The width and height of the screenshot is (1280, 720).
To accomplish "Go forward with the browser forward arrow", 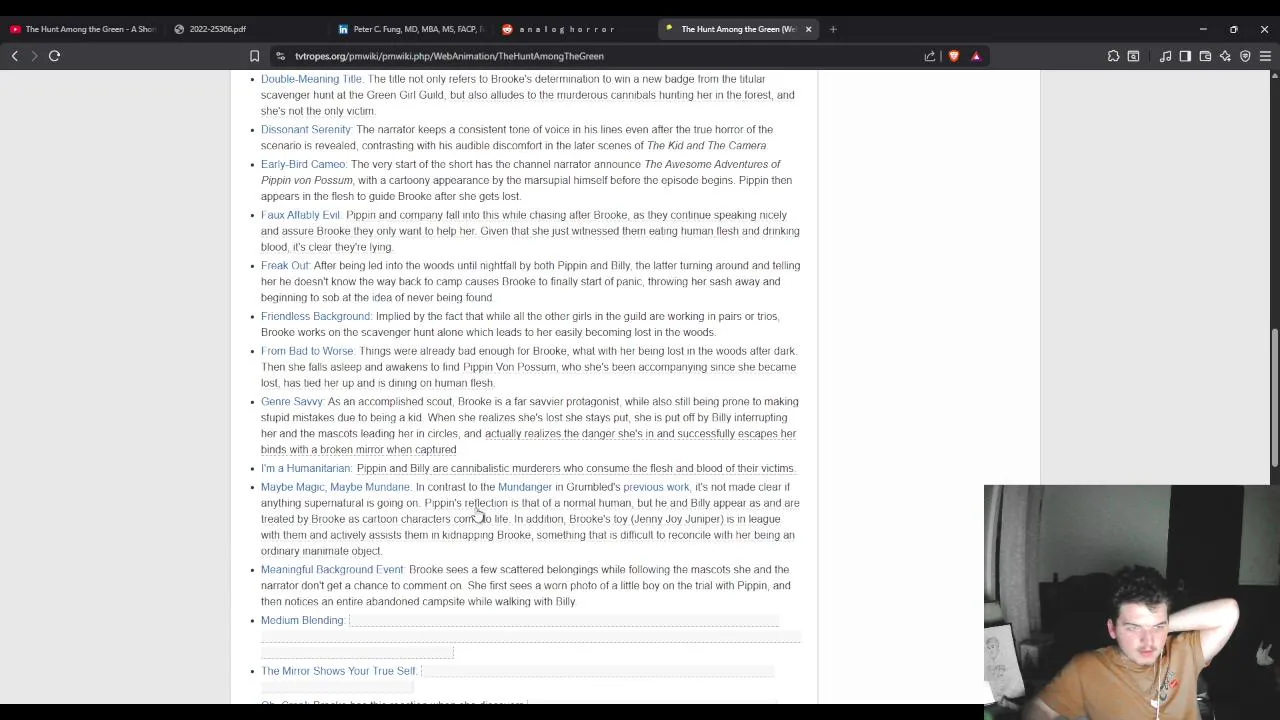I will (x=34, y=56).
